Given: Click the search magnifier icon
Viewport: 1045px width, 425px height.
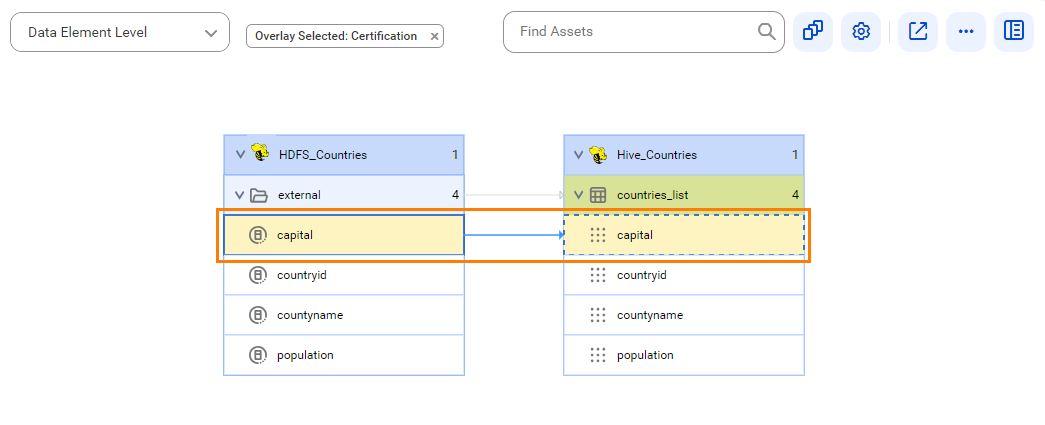Looking at the screenshot, I should pyautogui.click(x=766, y=31).
